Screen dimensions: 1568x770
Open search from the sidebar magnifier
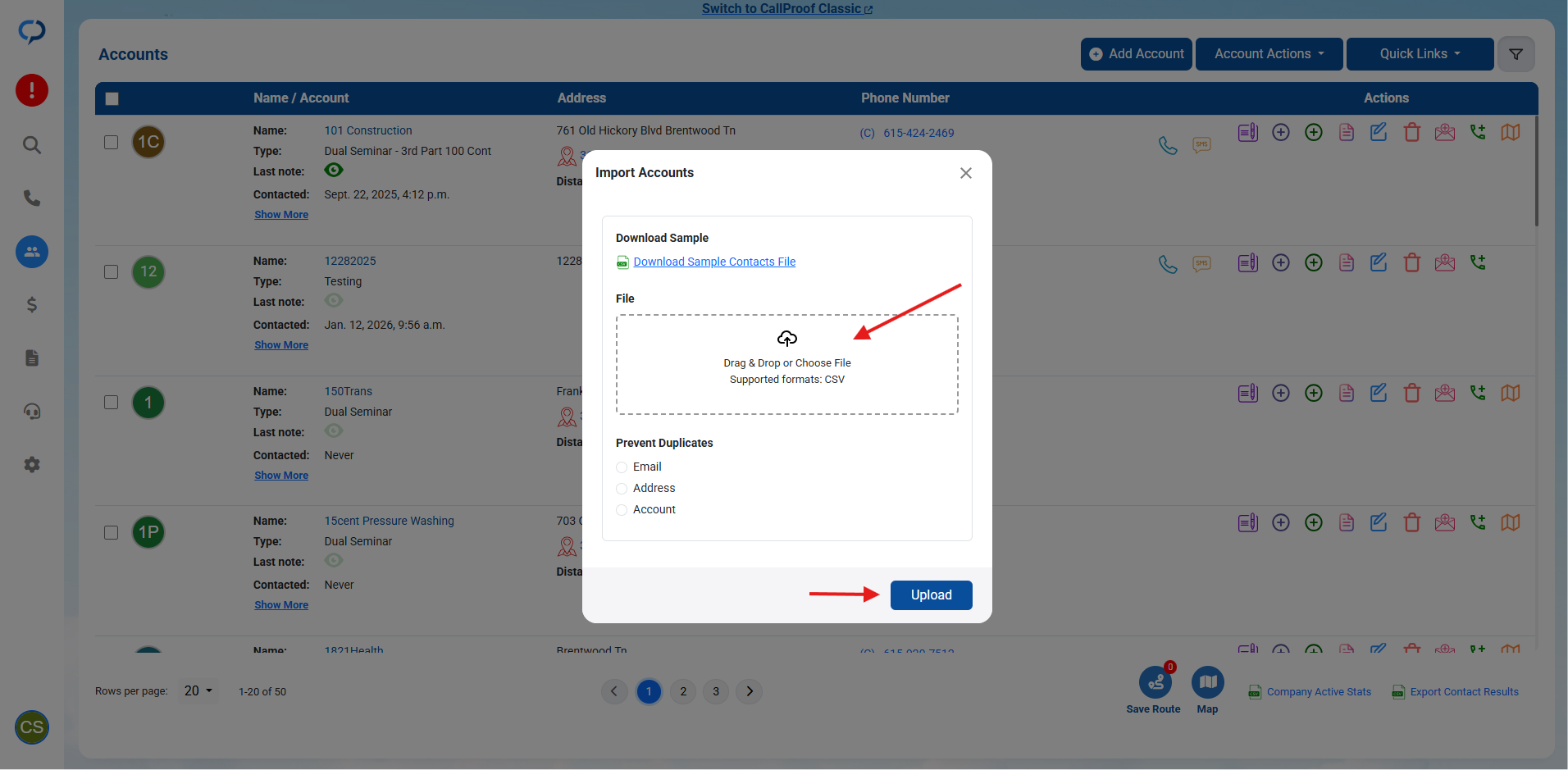[x=32, y=145]
